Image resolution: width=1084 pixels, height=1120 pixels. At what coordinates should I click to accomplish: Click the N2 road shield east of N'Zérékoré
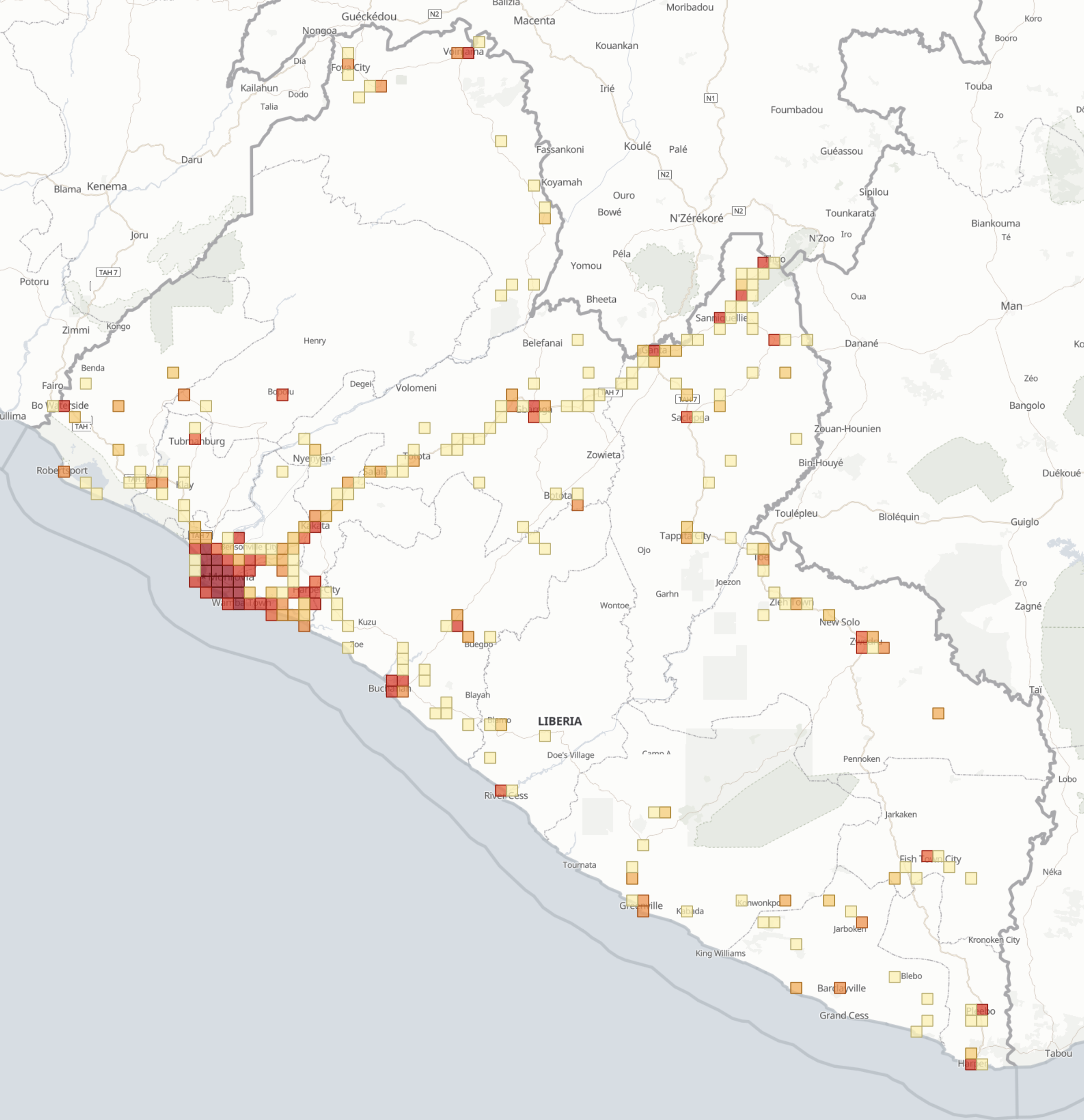coord(739,210)
